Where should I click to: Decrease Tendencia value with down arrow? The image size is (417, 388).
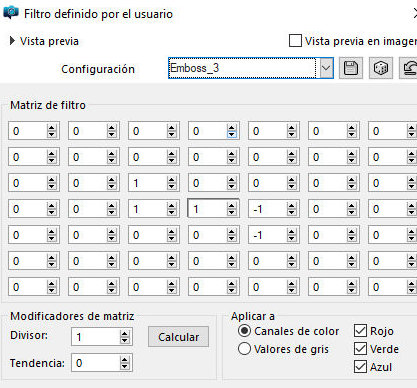click(x=124, y=366)
